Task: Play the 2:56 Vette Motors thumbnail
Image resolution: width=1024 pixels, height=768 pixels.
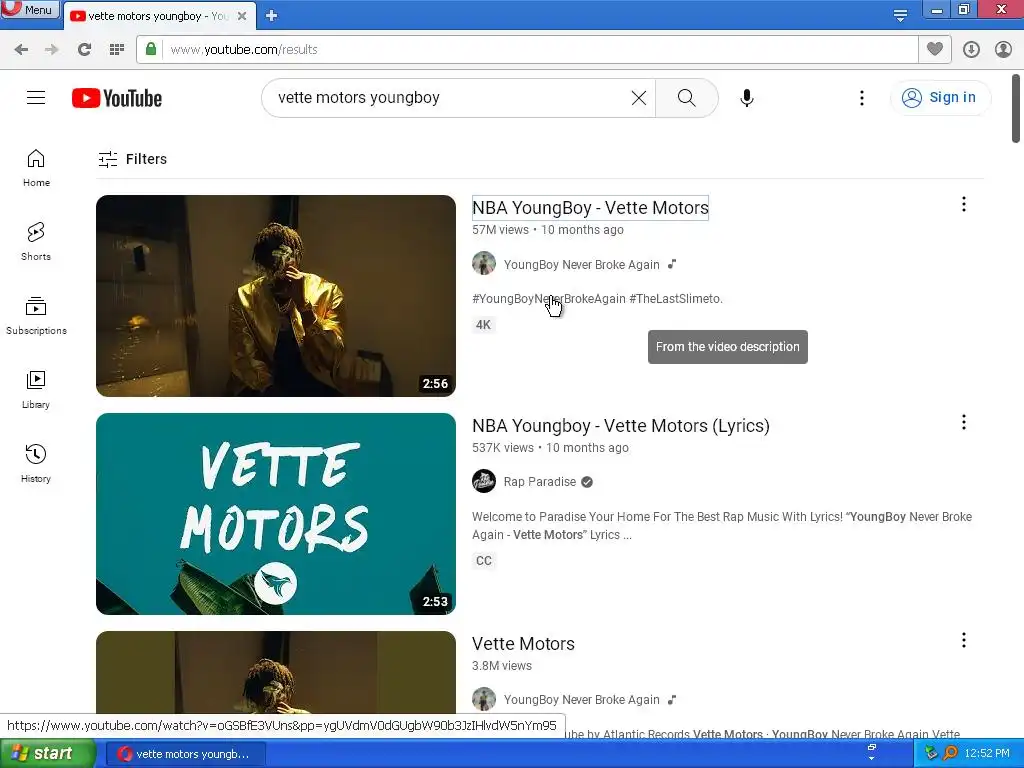Action: (x=276, y=296)
